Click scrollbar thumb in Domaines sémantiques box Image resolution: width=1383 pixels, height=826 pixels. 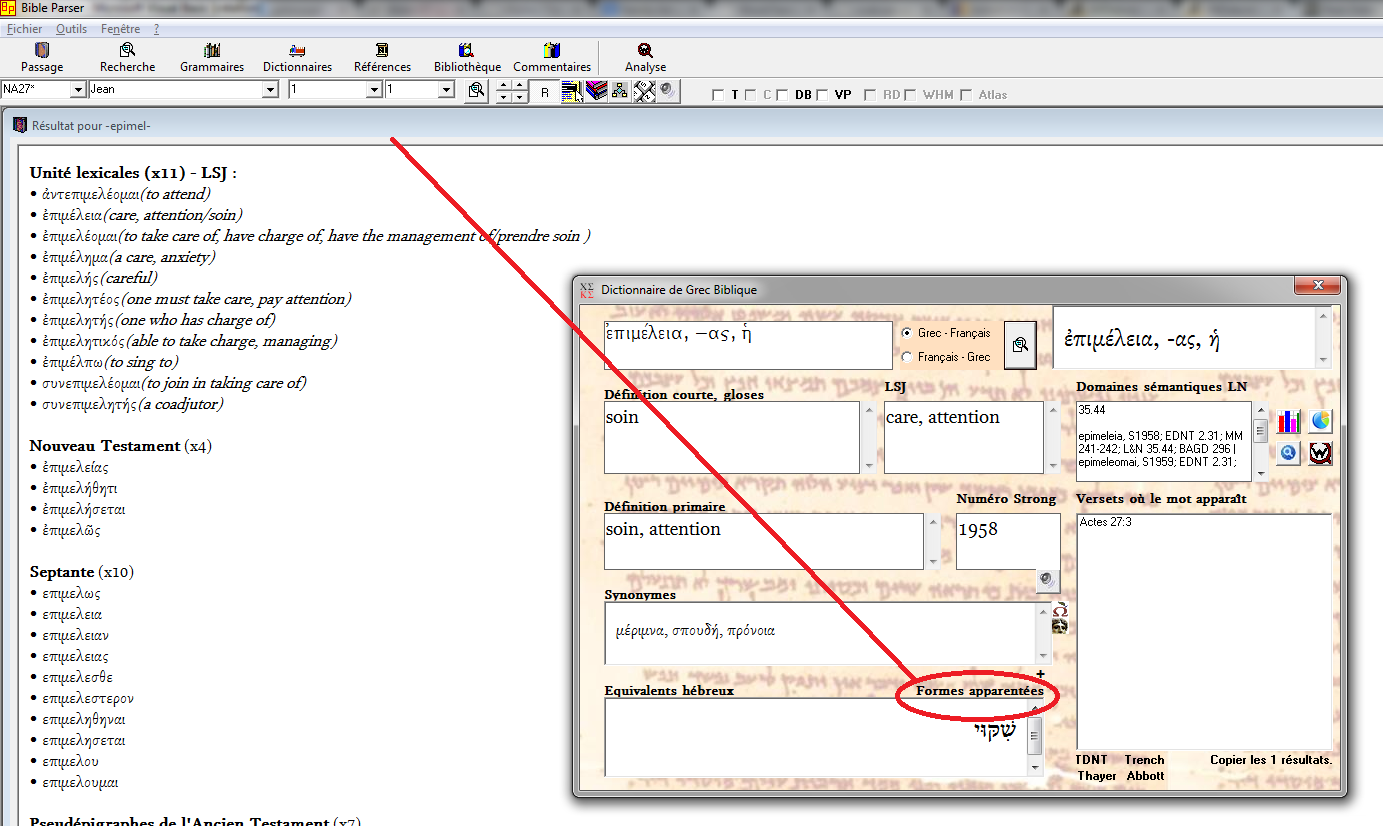click(1261, 430)
